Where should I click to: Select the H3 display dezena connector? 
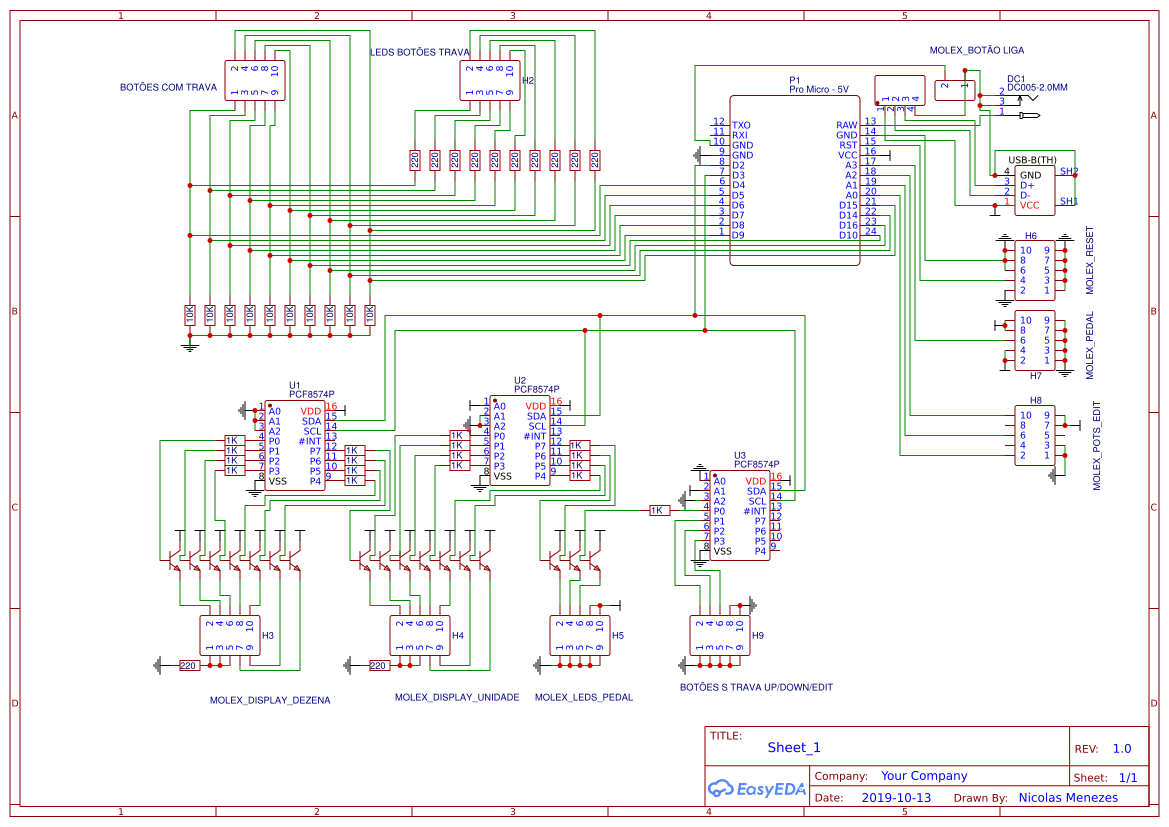(229, 635)
